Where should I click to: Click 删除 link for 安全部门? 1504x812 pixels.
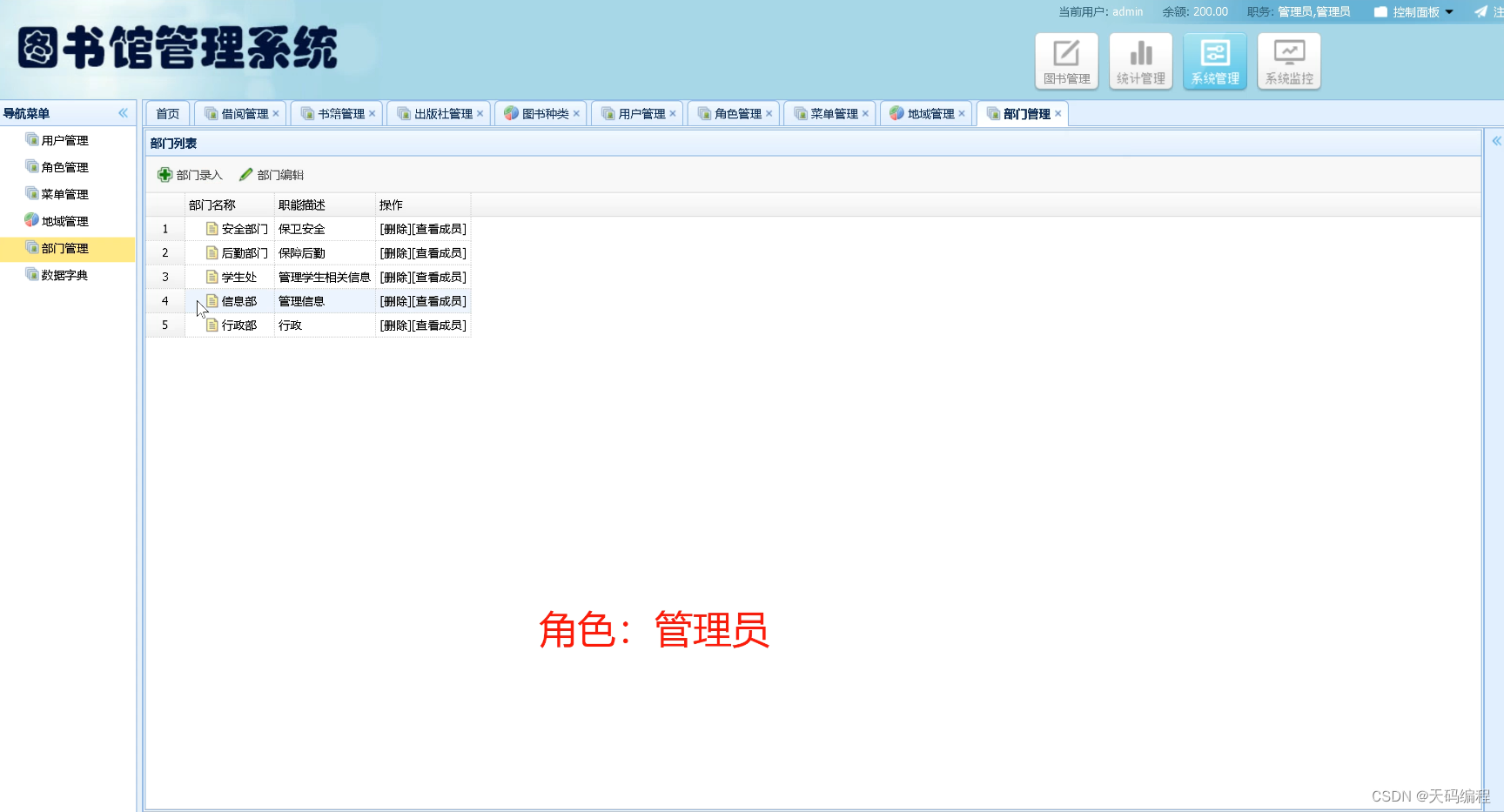click(395, 229)
